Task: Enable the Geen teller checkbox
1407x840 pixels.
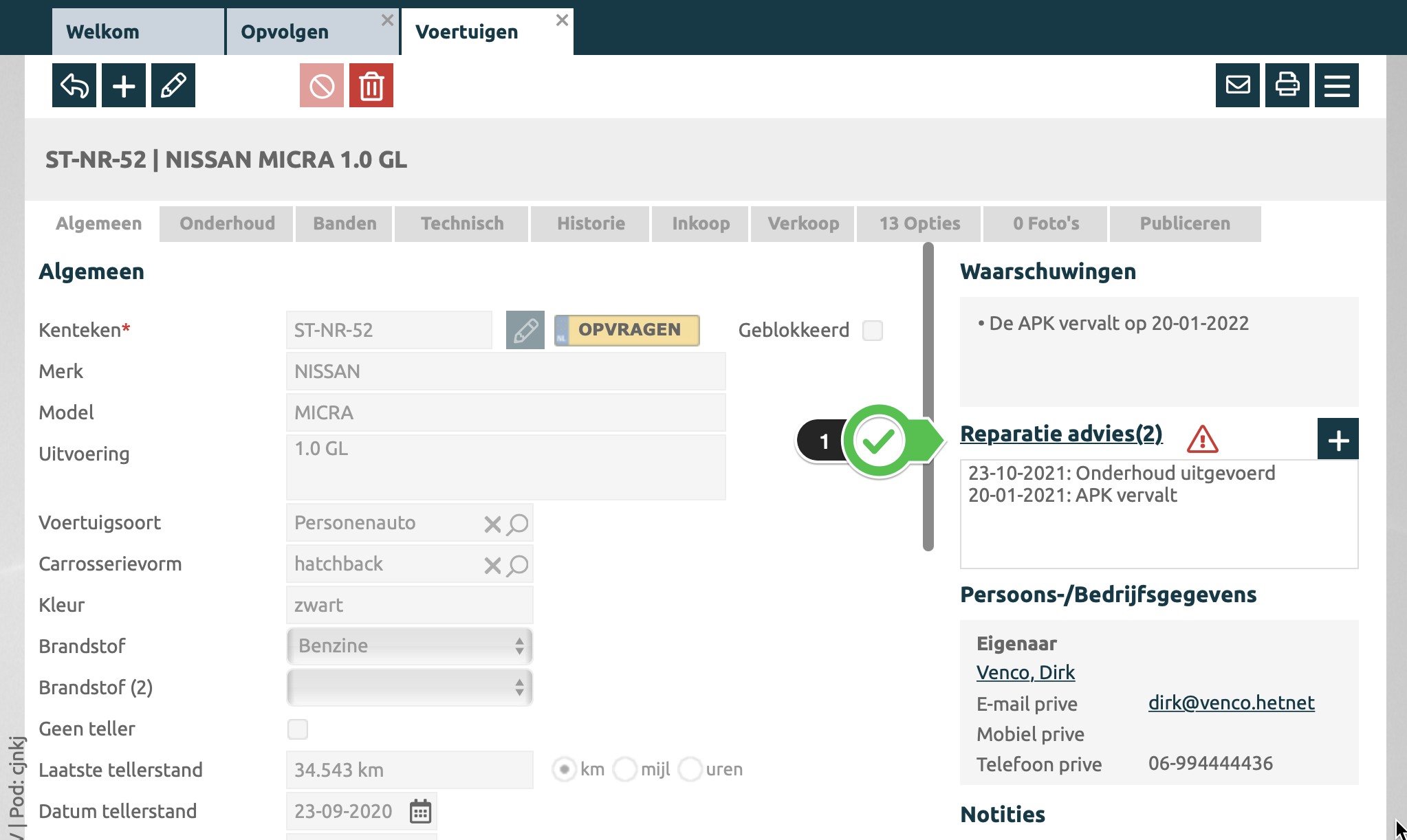Action: tap(298, 729)
